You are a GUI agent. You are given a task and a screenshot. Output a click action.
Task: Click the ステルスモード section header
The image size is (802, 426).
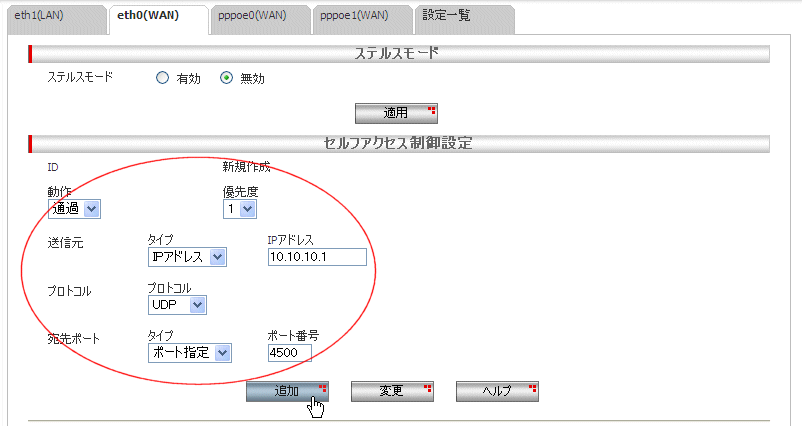point(399,54)
